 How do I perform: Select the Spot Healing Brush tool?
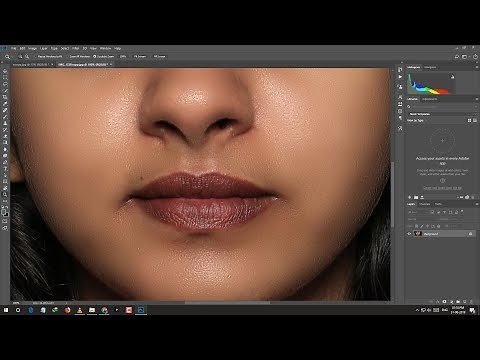point(5,111)
